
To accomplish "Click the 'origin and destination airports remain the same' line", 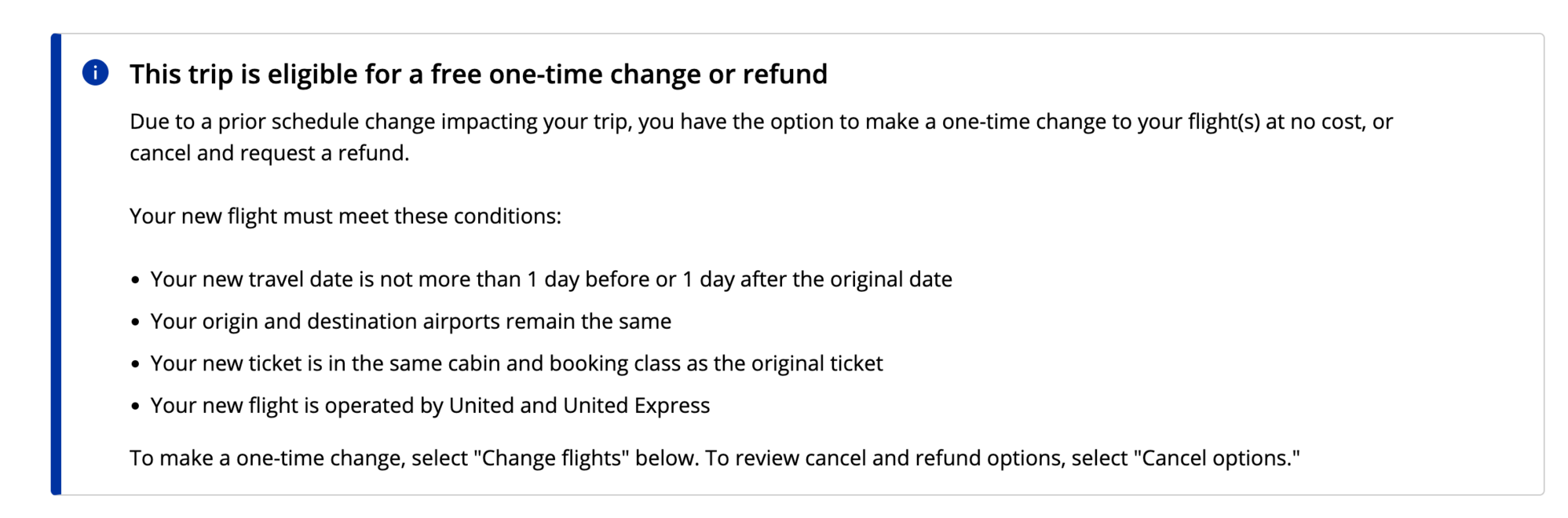I will pyautogui.click(x=411, y=321).
